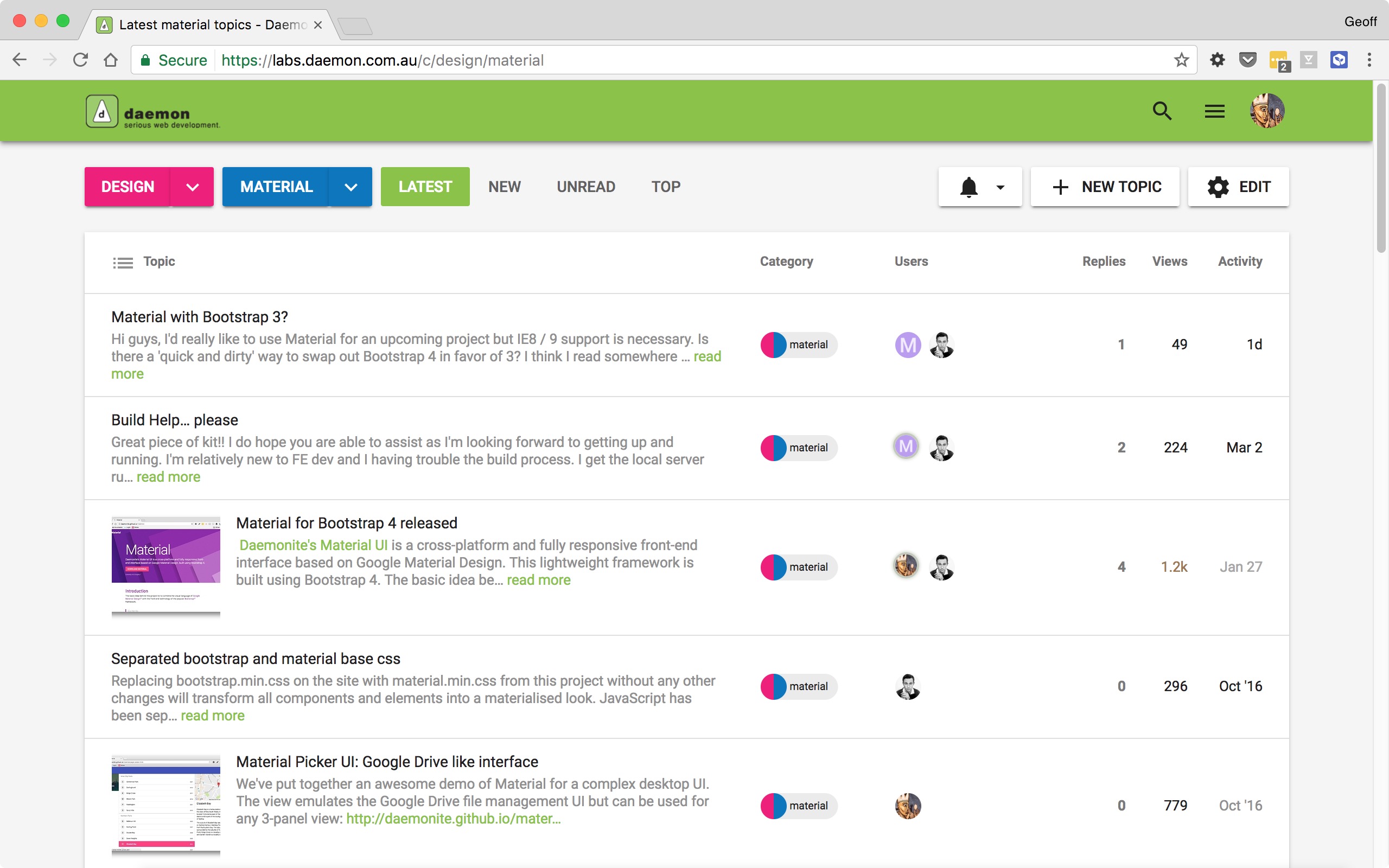This screenshot has width=1389, height=868.
Task: Expand the Material subcategory dropdown chevron
Action: click(x=351, y=187)
